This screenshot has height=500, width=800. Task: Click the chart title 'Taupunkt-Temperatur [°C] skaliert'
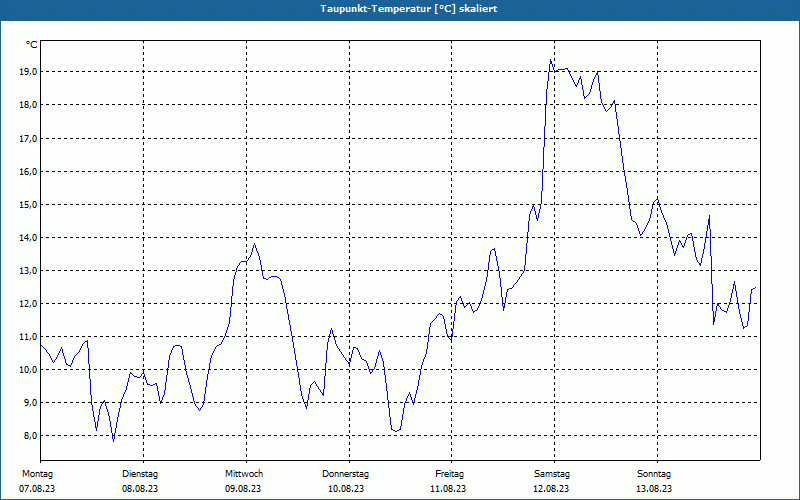[x=409, y=9]
